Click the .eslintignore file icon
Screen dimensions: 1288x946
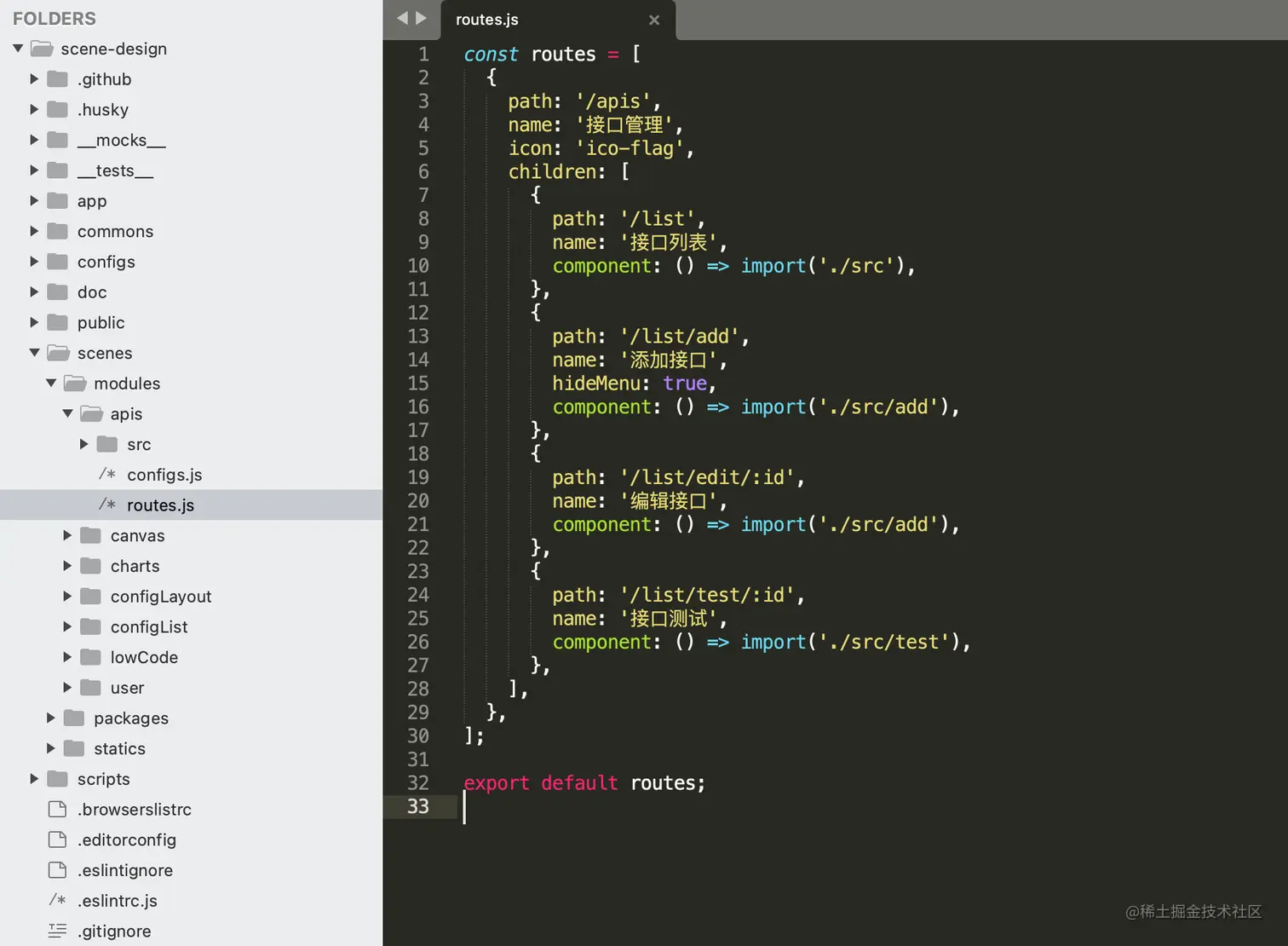tap(57, 870)
